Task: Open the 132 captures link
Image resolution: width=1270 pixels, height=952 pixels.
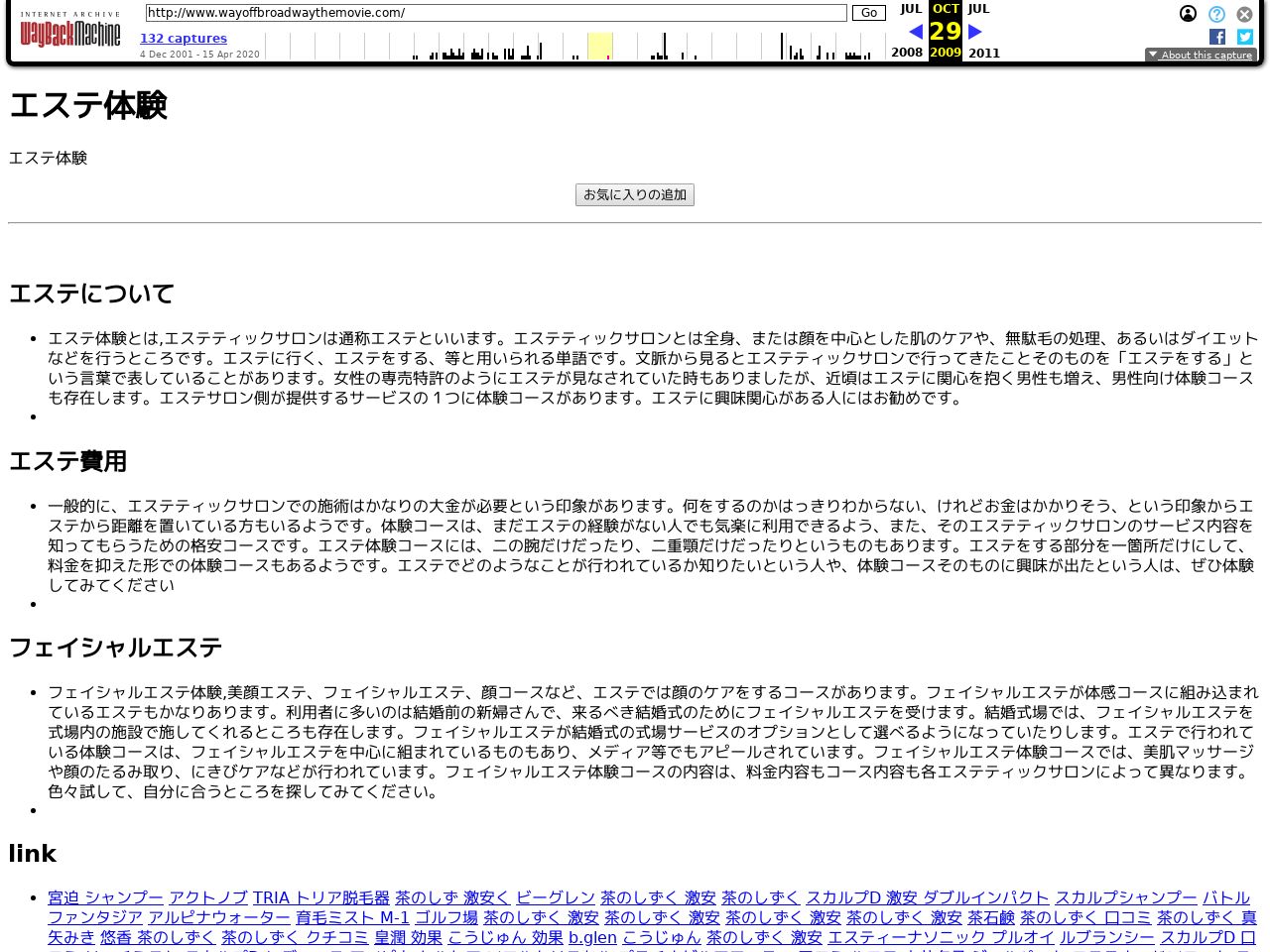Action: coord(184,39)
